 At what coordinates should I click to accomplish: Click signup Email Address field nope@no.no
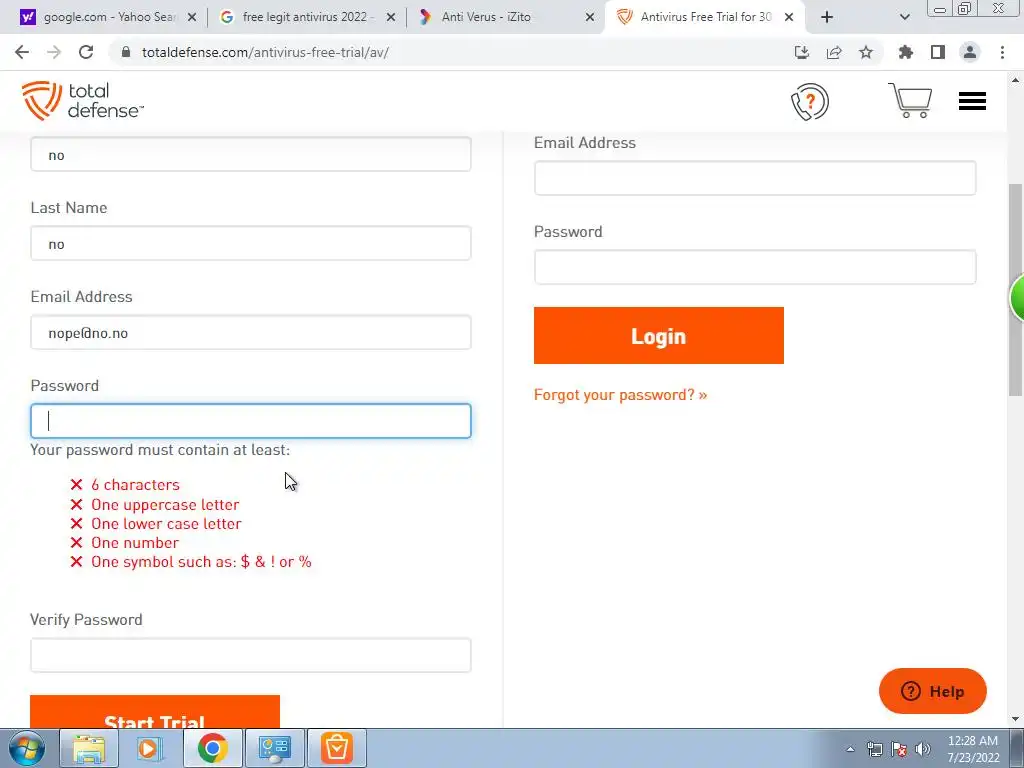[x=251, y=332]
